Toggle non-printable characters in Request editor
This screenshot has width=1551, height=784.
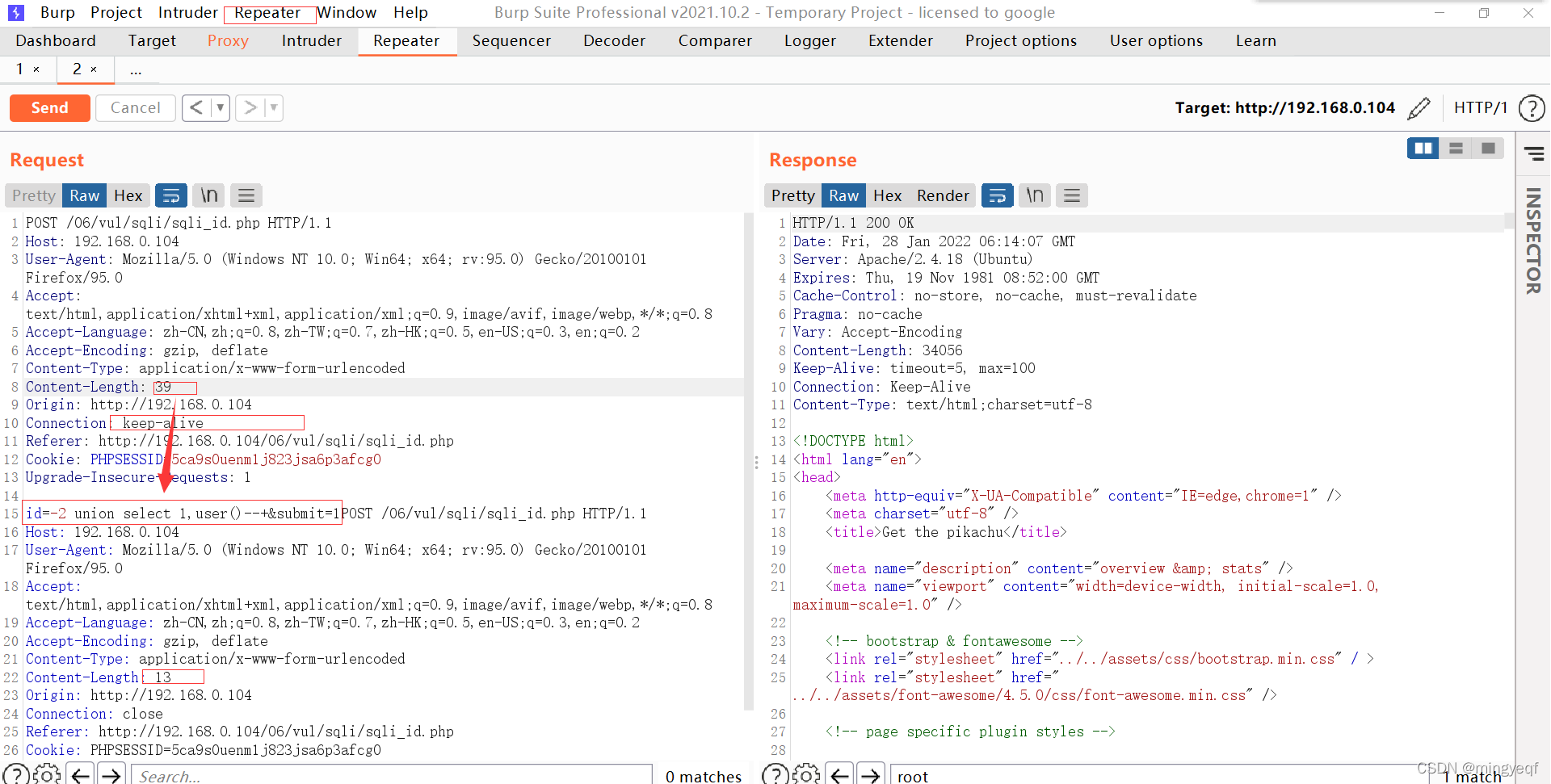pos(209,195)
